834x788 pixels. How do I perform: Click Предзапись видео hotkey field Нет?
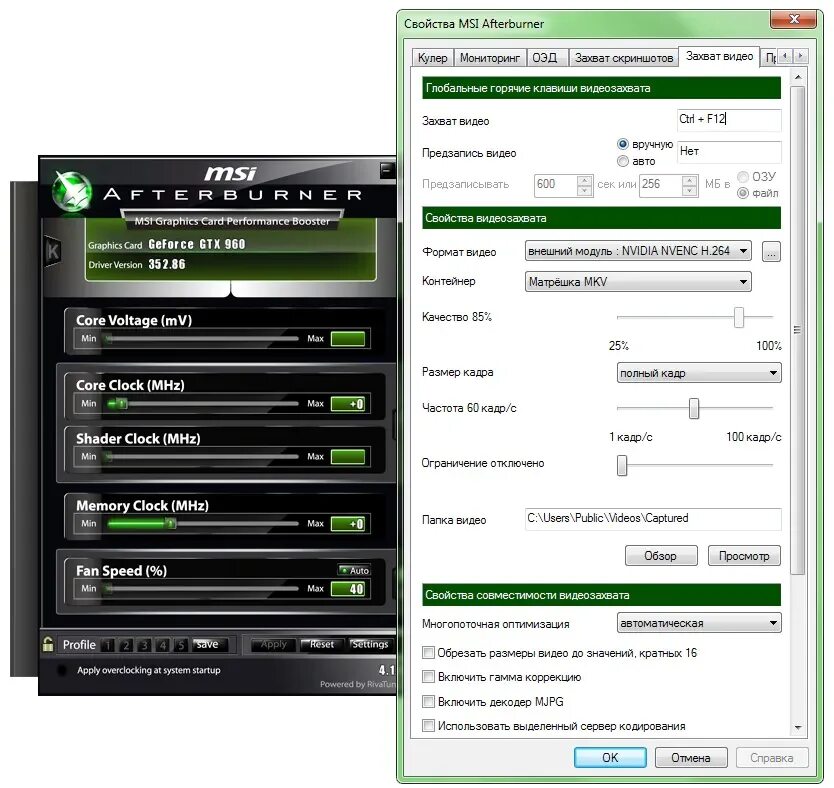click(x=729, y=152)
